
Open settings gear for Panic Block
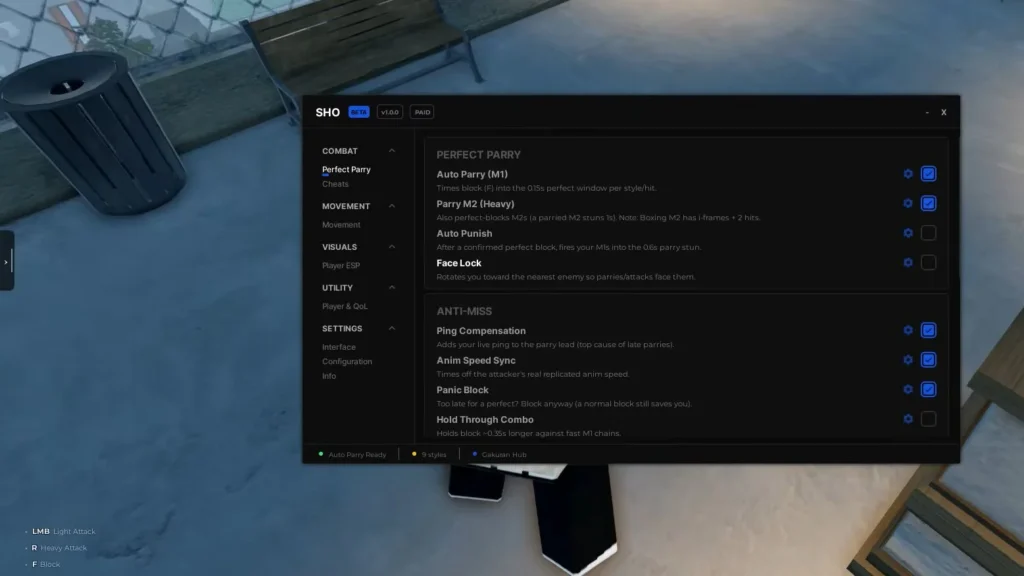[x=908, y=389]
